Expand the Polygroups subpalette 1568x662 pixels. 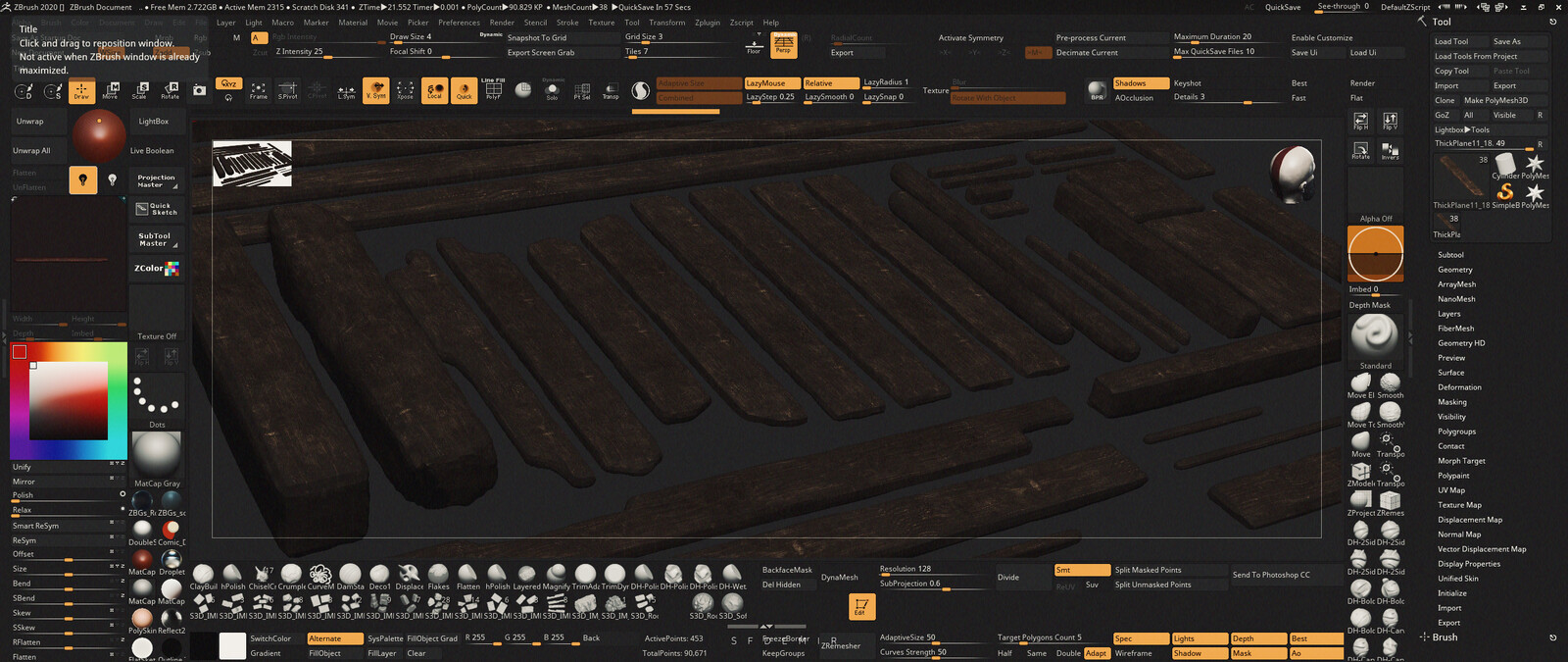[x=1456, y=432]
